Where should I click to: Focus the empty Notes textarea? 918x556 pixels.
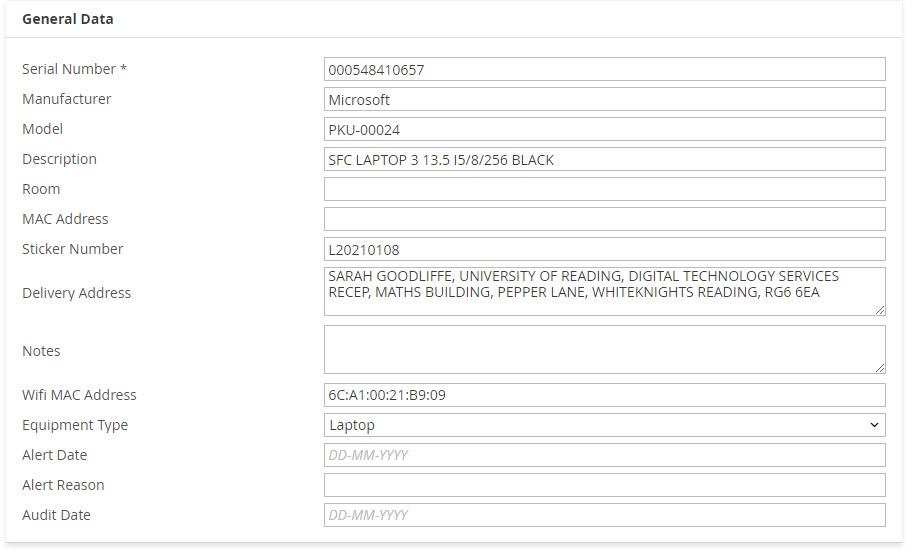604,350
